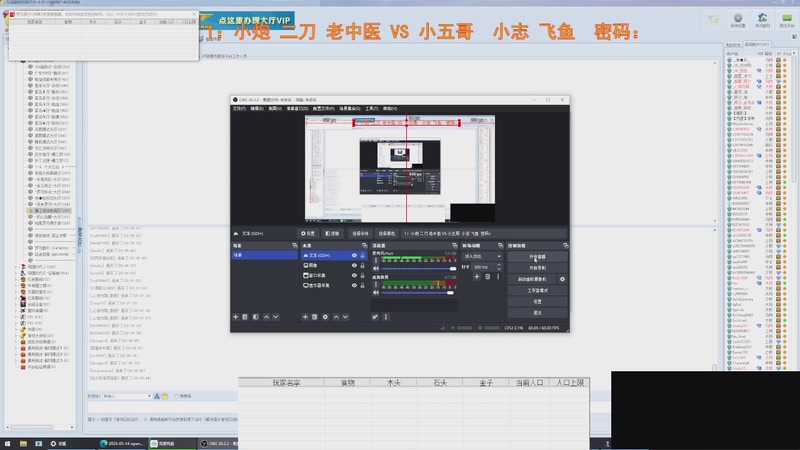Viewport: 800px width, 450px height.
Task: Open desktop audio channel options dots
Action: pos(376,285)
